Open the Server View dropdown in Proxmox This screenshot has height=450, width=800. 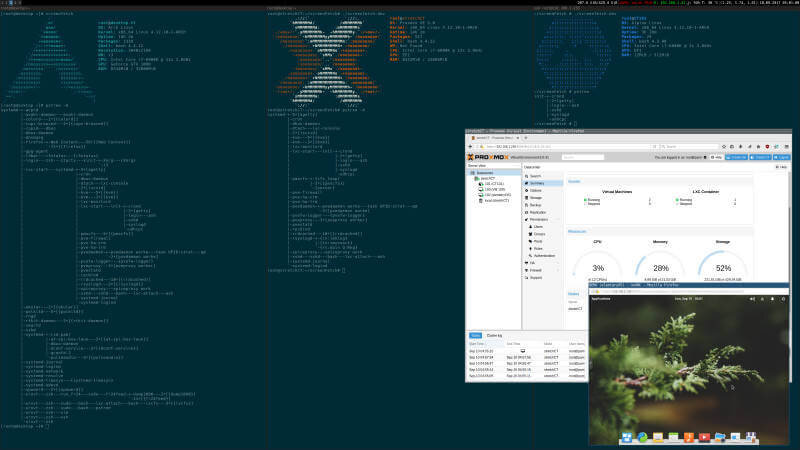pyautogui.click(x=493, y=166)
